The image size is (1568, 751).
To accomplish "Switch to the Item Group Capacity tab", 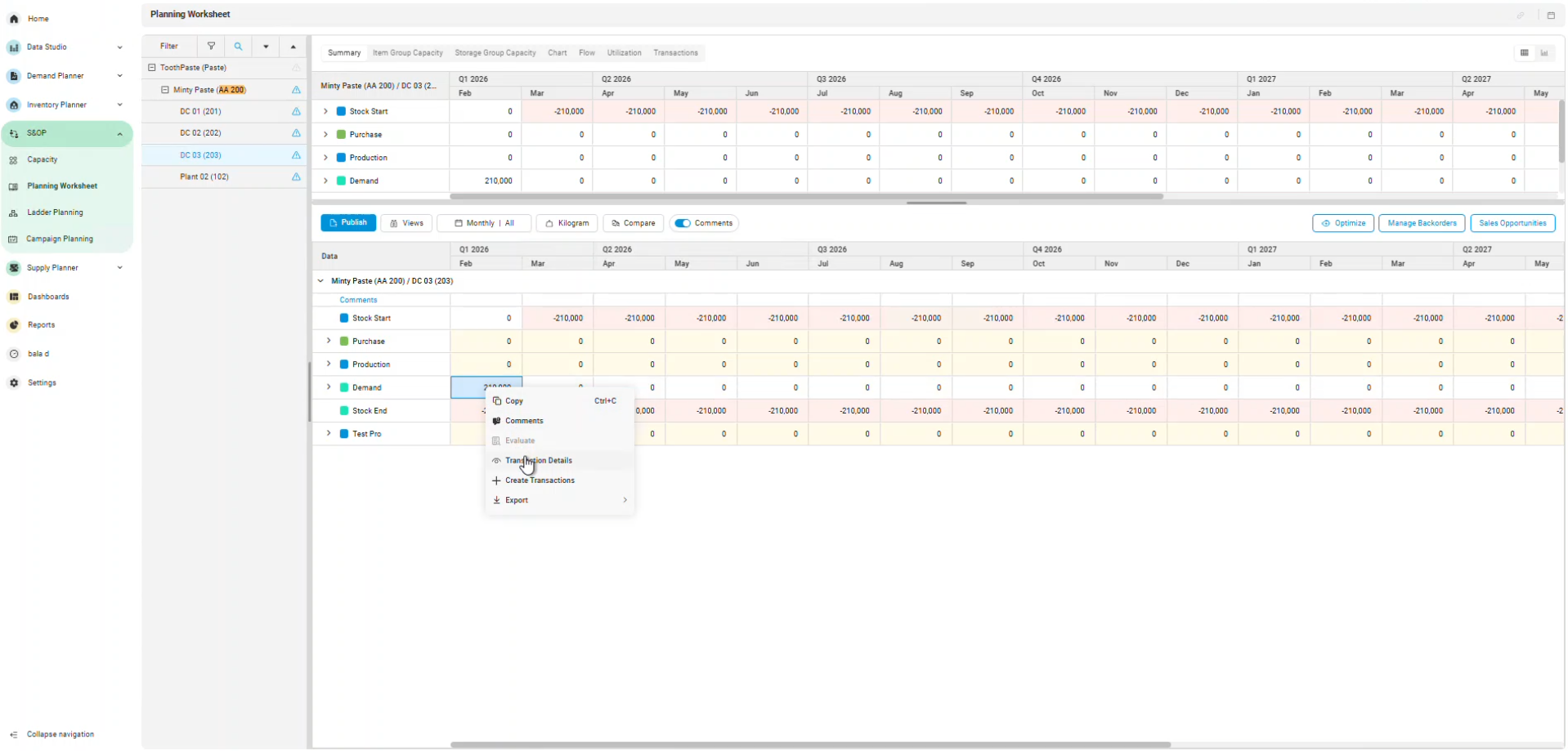I will tap(407, 53).
